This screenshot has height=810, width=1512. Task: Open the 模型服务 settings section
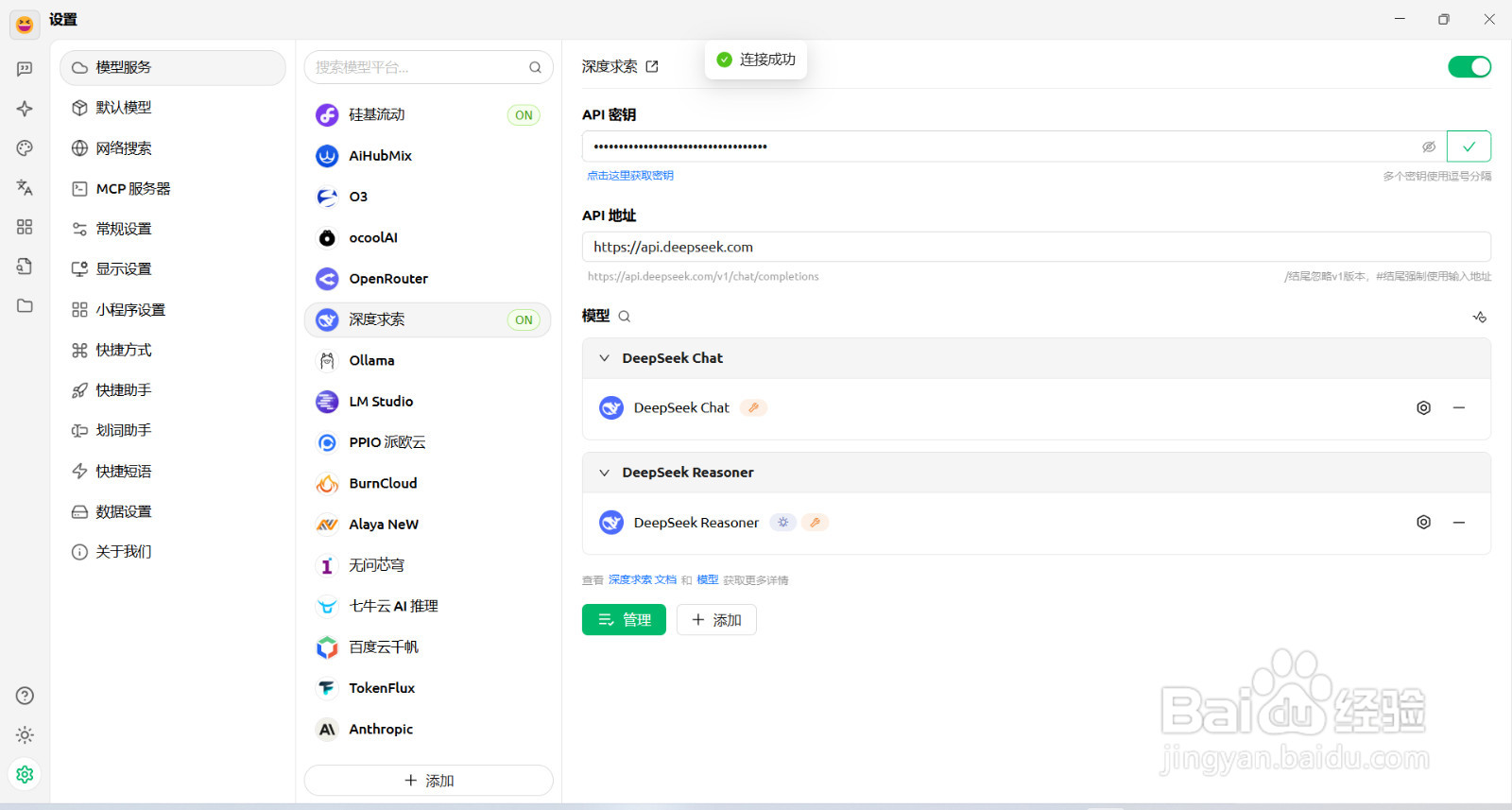tap(173, 67)
